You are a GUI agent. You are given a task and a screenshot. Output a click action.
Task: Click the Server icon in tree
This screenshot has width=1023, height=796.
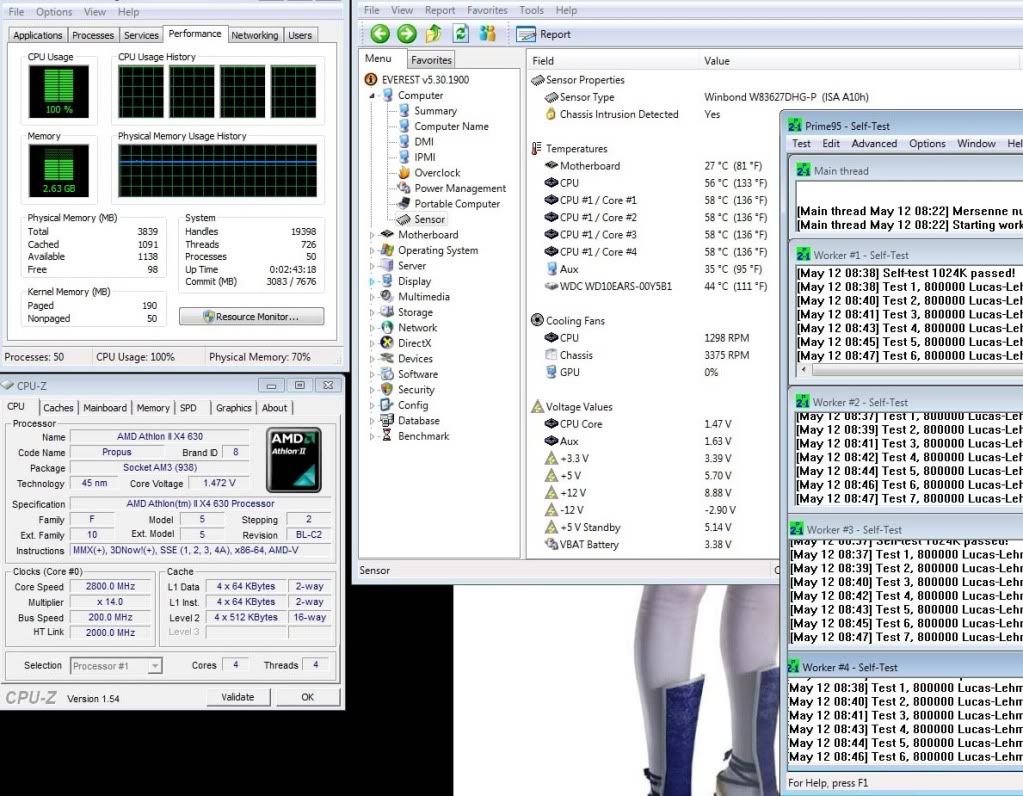point(388,266)
